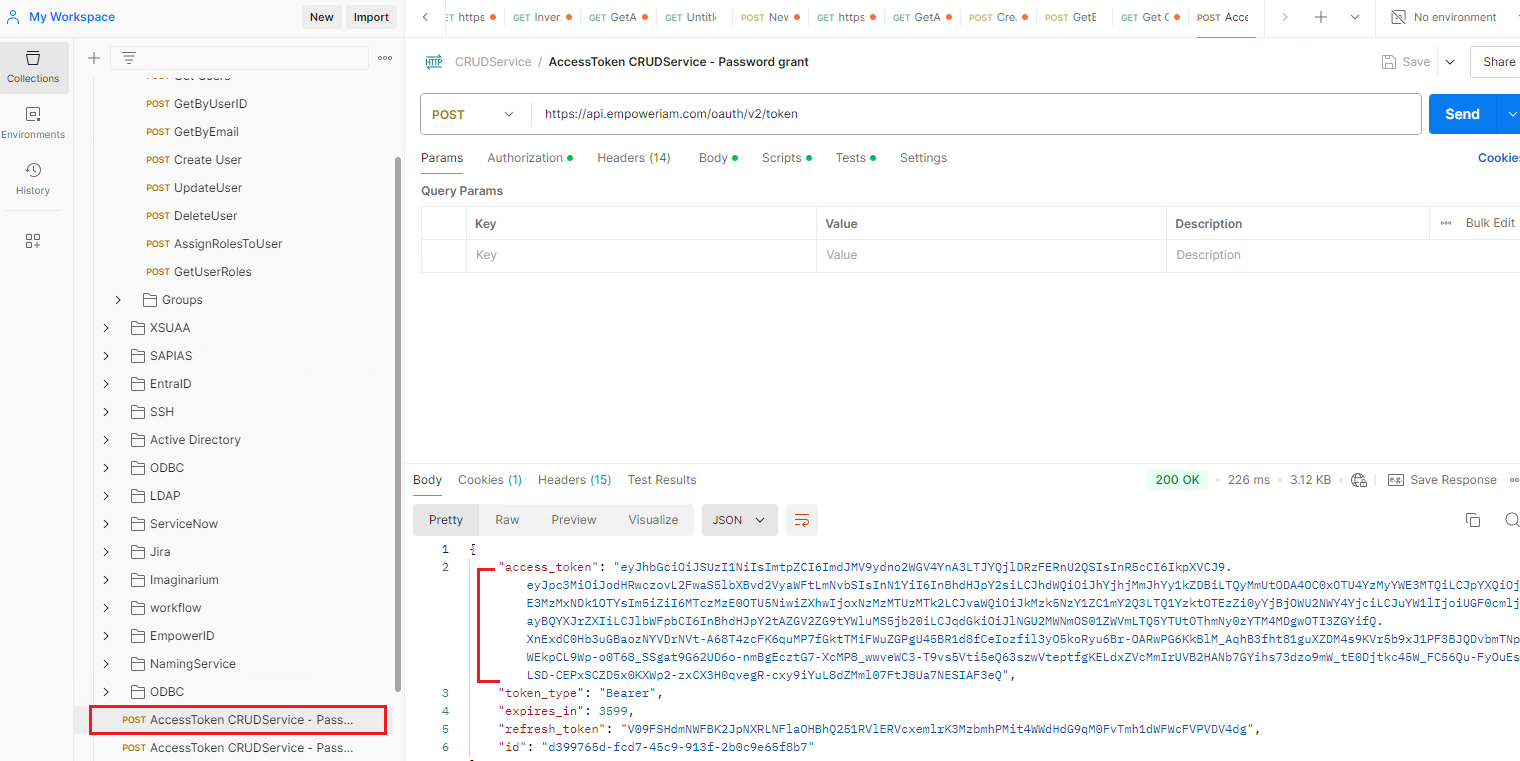The image size is (1520, 761).
Task: Toggle the wrap lines icon in the response toolbar
Action: tap(802, 520)
